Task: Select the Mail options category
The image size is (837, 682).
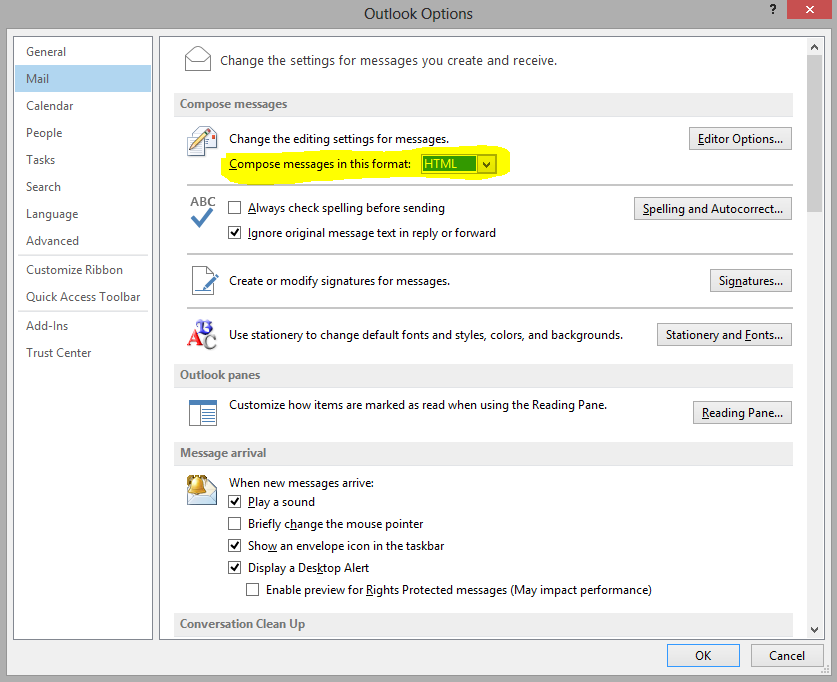Action: pyautogui.click(x=83, y=78)
